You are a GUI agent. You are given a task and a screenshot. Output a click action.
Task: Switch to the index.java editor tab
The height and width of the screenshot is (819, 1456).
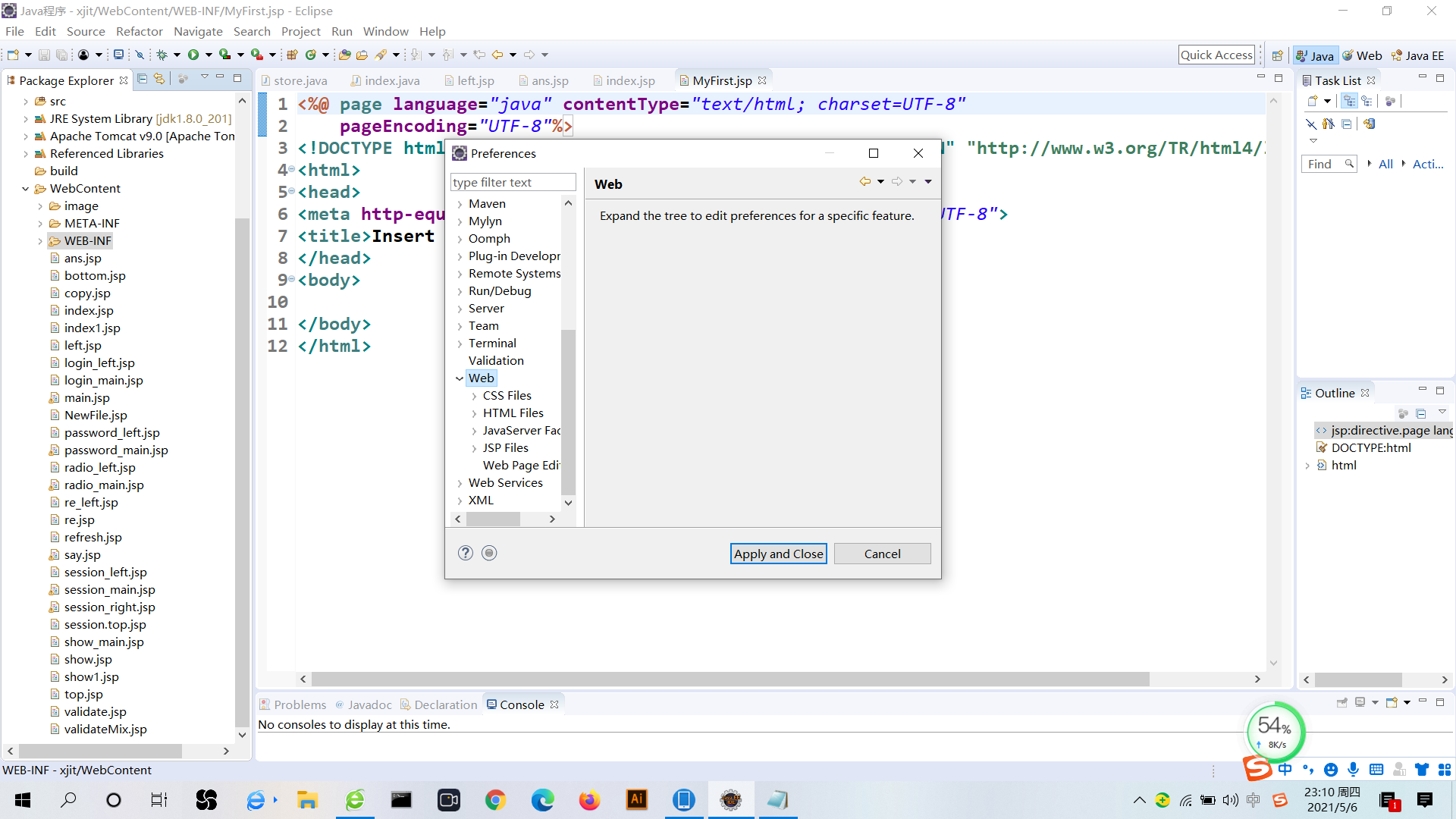(x=391, y=80)
